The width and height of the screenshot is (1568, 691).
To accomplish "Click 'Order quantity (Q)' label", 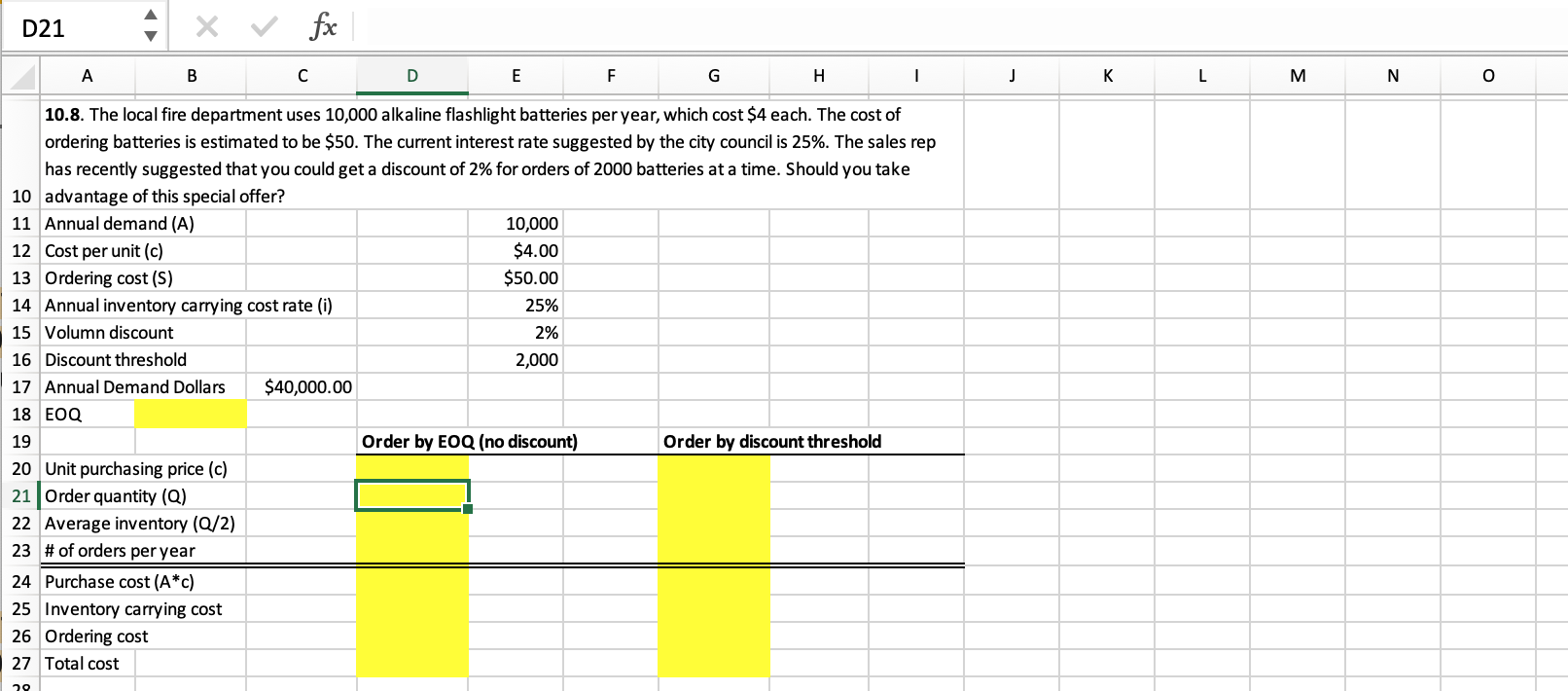I will coord(116,496).
